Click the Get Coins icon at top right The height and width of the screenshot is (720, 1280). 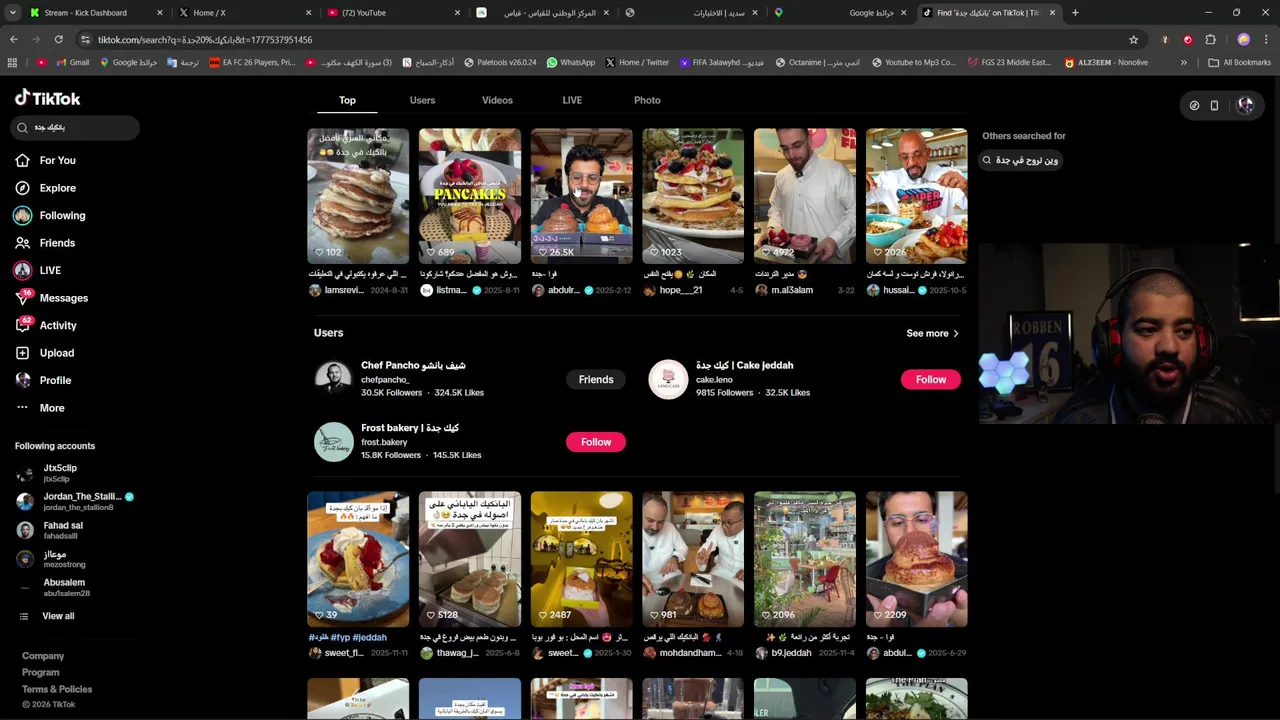point(1194,105)
